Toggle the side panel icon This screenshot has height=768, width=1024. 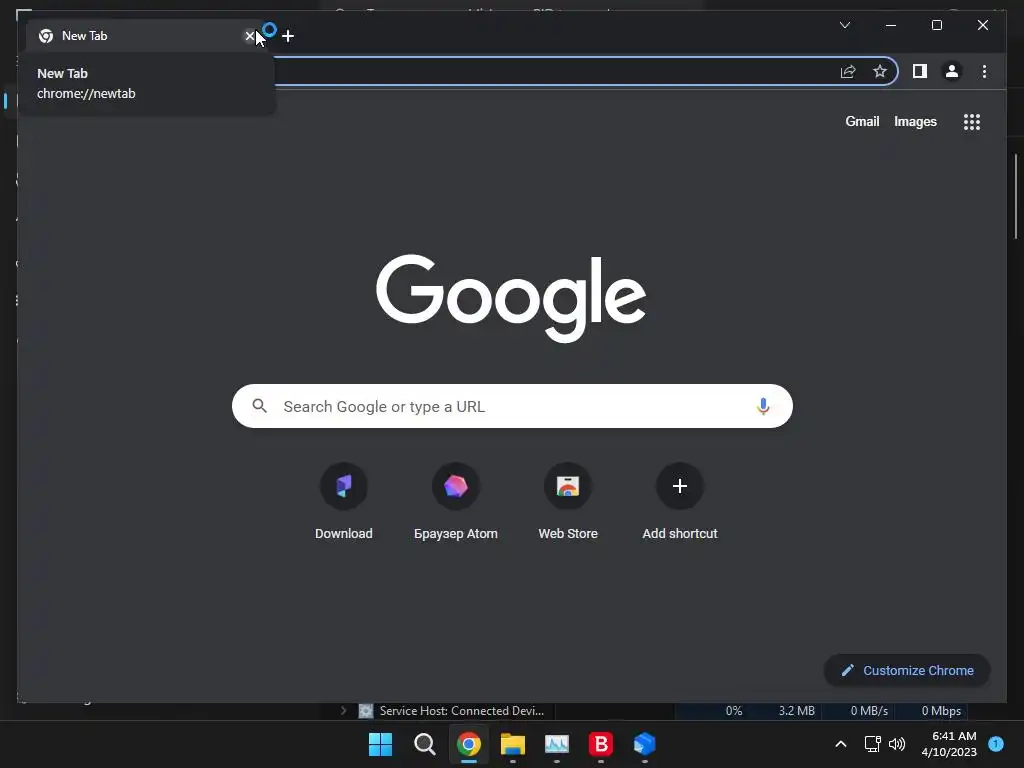(x=920, y=71)
